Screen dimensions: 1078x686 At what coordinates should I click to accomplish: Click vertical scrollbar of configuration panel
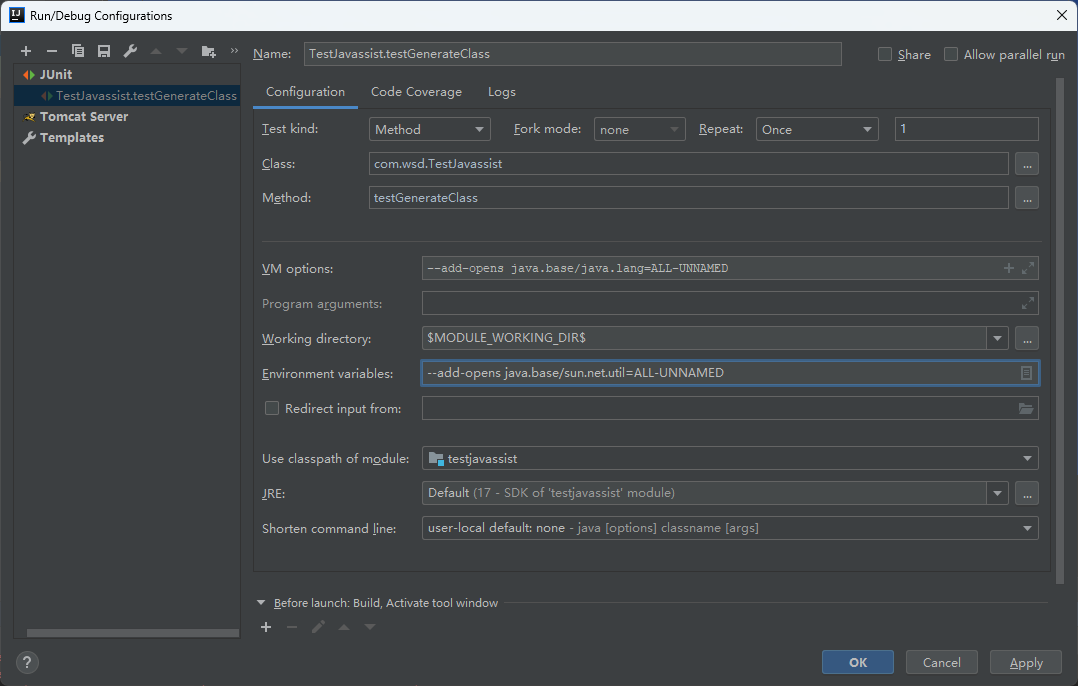[x=1060, y=330]
